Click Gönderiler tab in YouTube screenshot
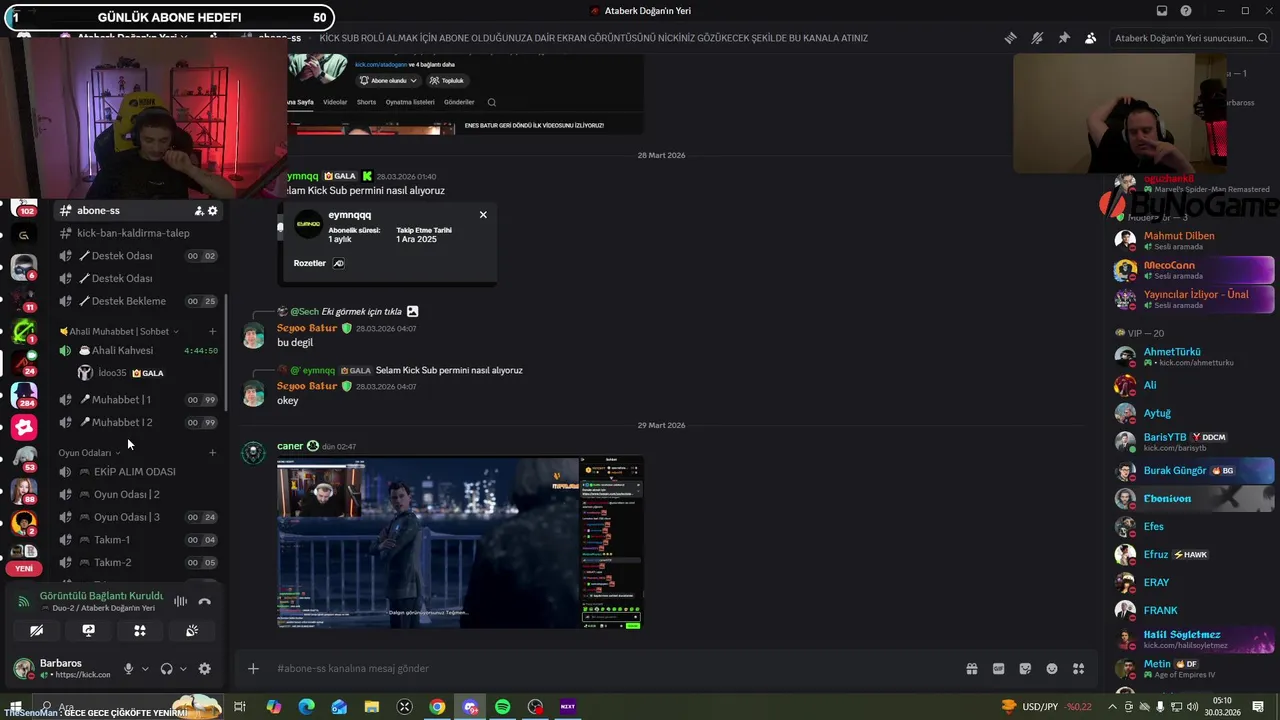 pos(459,102)
